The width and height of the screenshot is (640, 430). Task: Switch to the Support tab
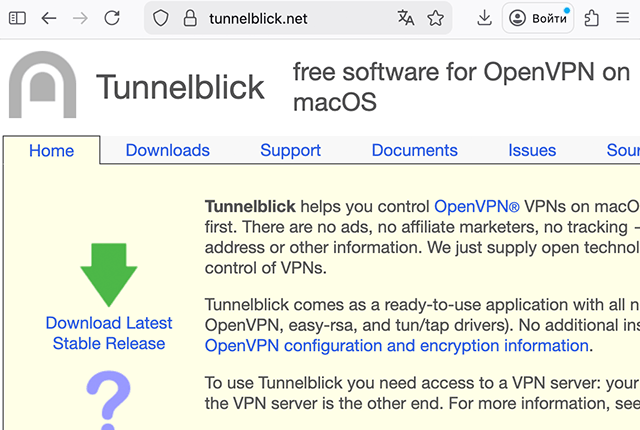290,150
